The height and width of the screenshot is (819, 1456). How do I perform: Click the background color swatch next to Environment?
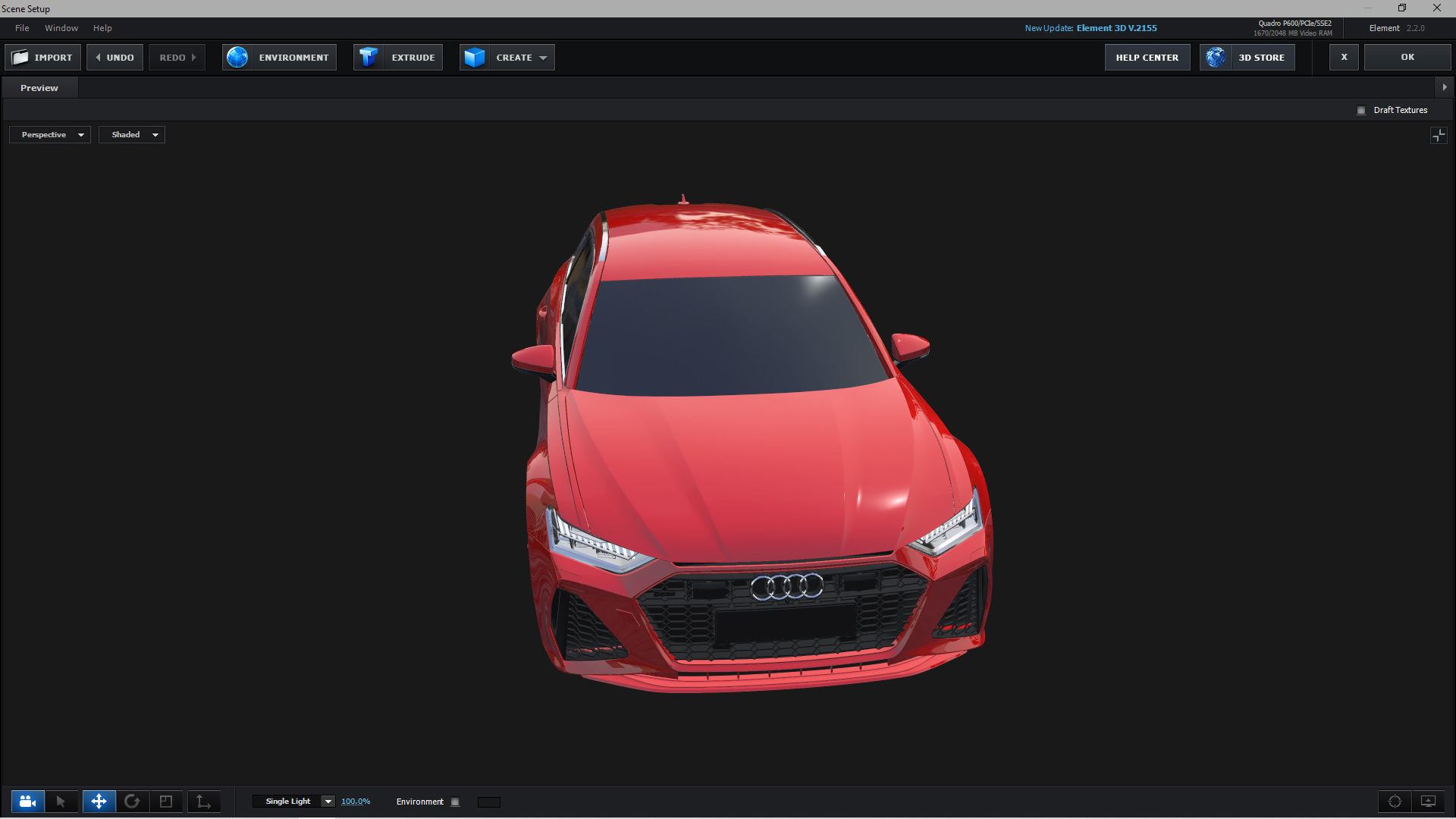[x=489, y=802]
